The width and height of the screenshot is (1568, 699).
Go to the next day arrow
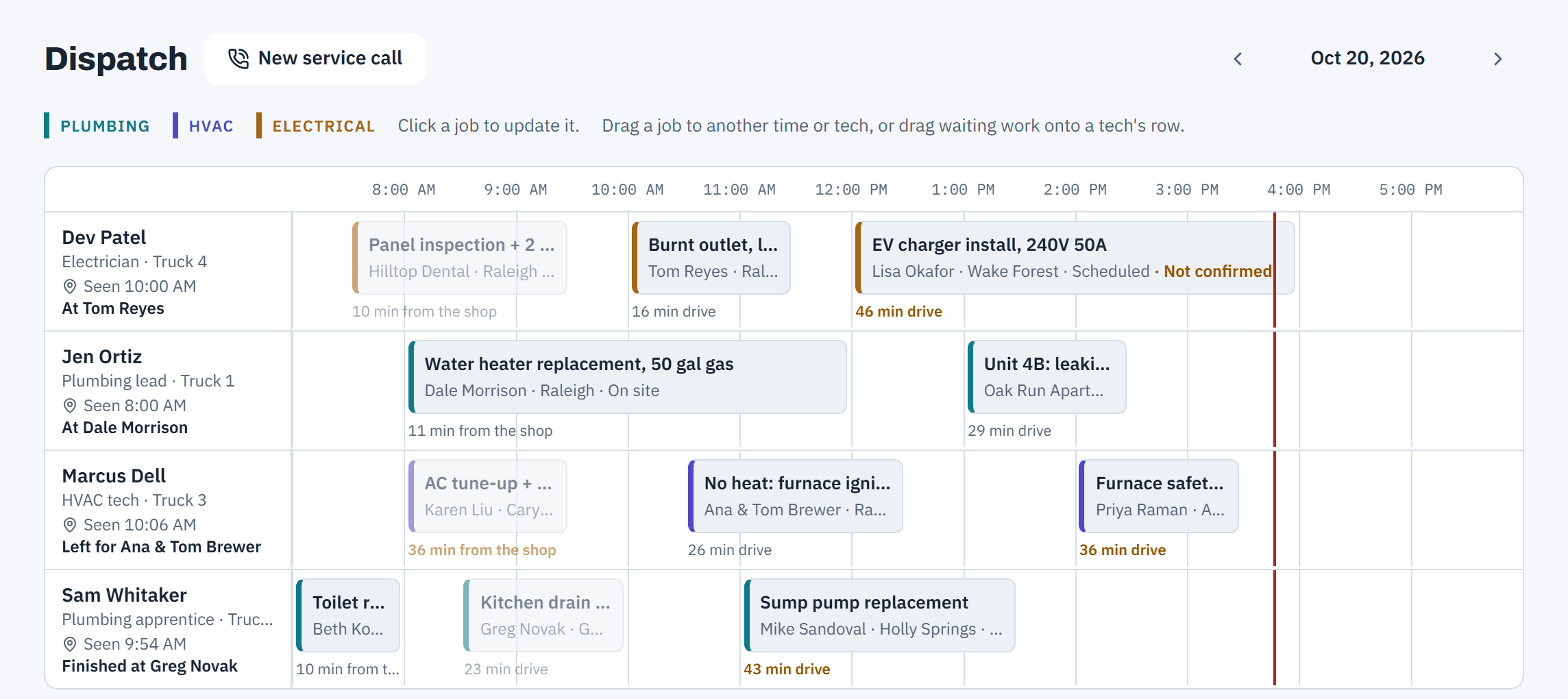coord(1498,59)
